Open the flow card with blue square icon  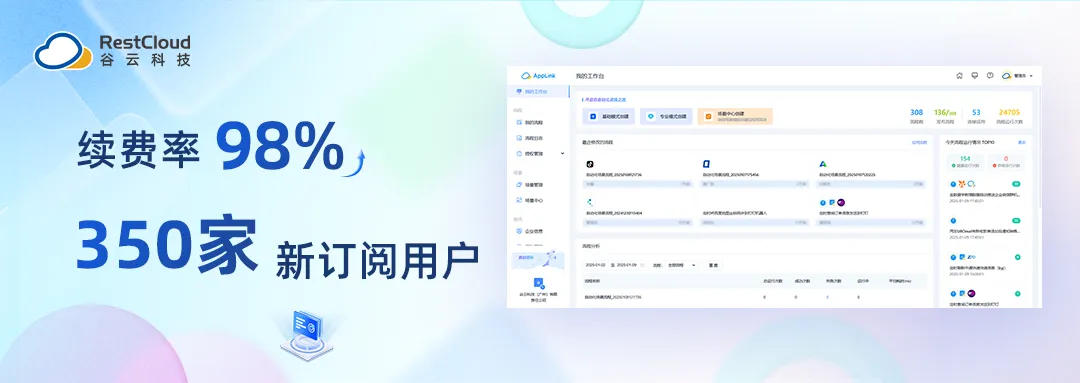pyautogui.click(x=755, y=174)
